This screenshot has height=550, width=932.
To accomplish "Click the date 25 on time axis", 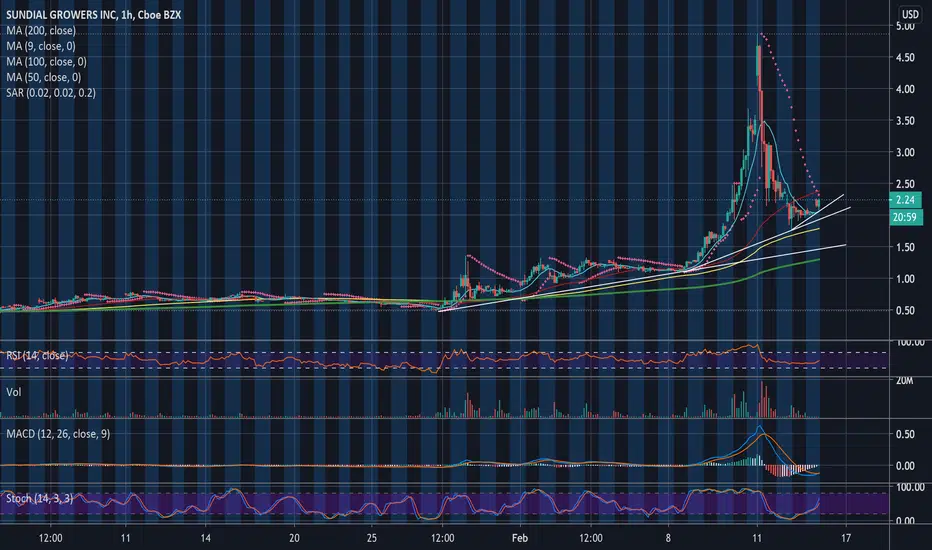I will [x=371, y=538].
